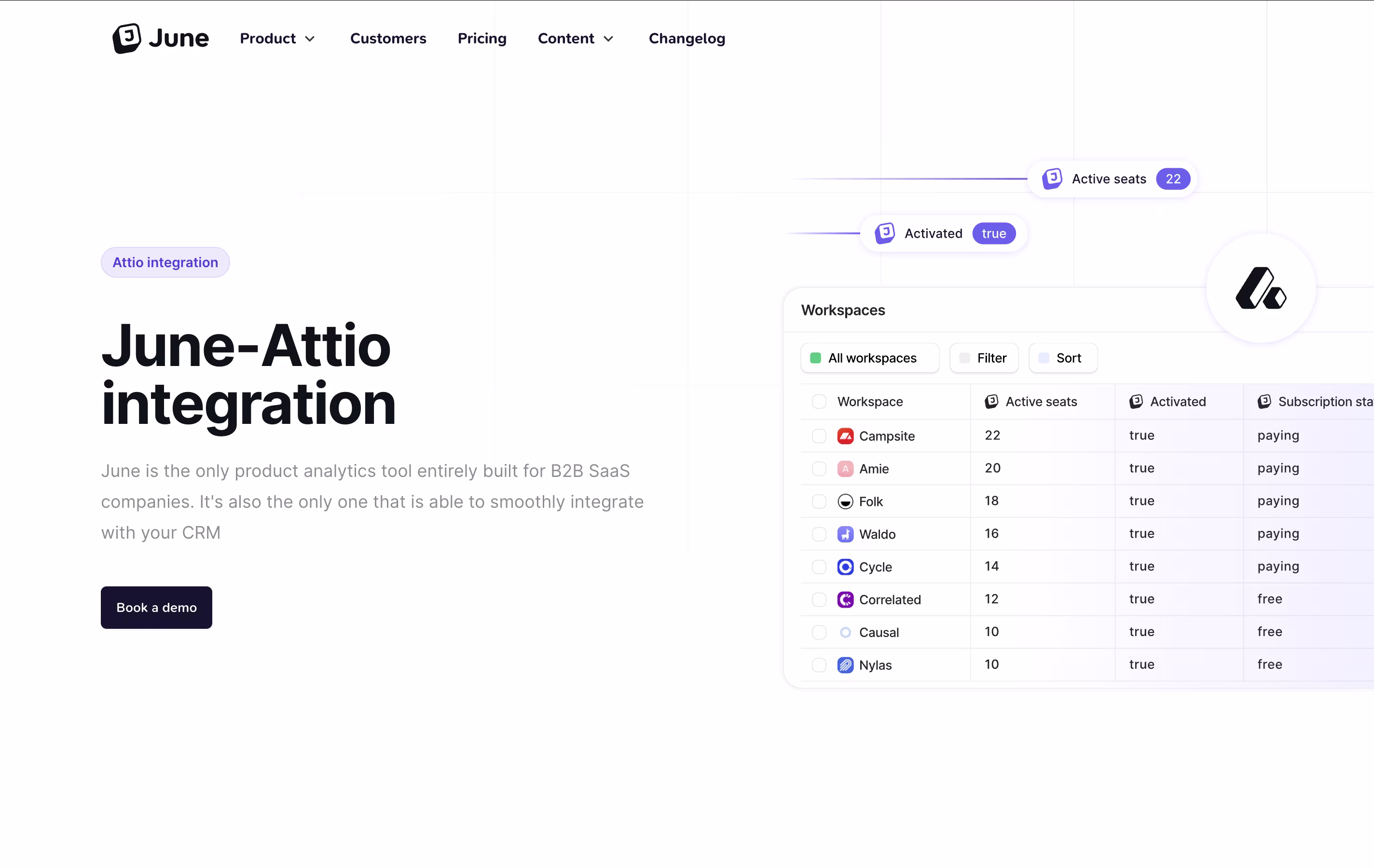Viewport: 1374px width, 868px height.
Task: Click Cycle's subscription status paying
Action: click(1278, 567)
